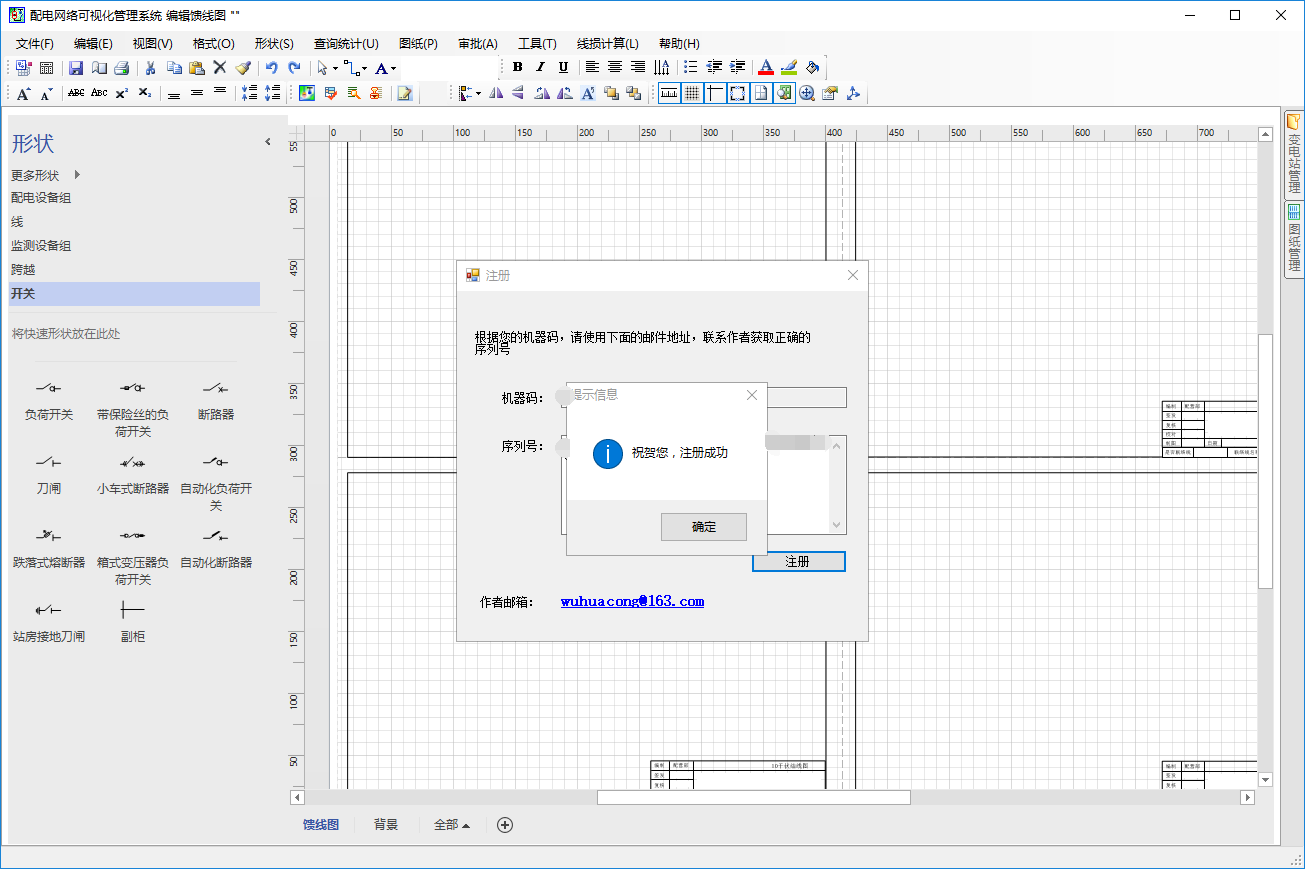Open the 查询统计(U) menu

[346, 44]
